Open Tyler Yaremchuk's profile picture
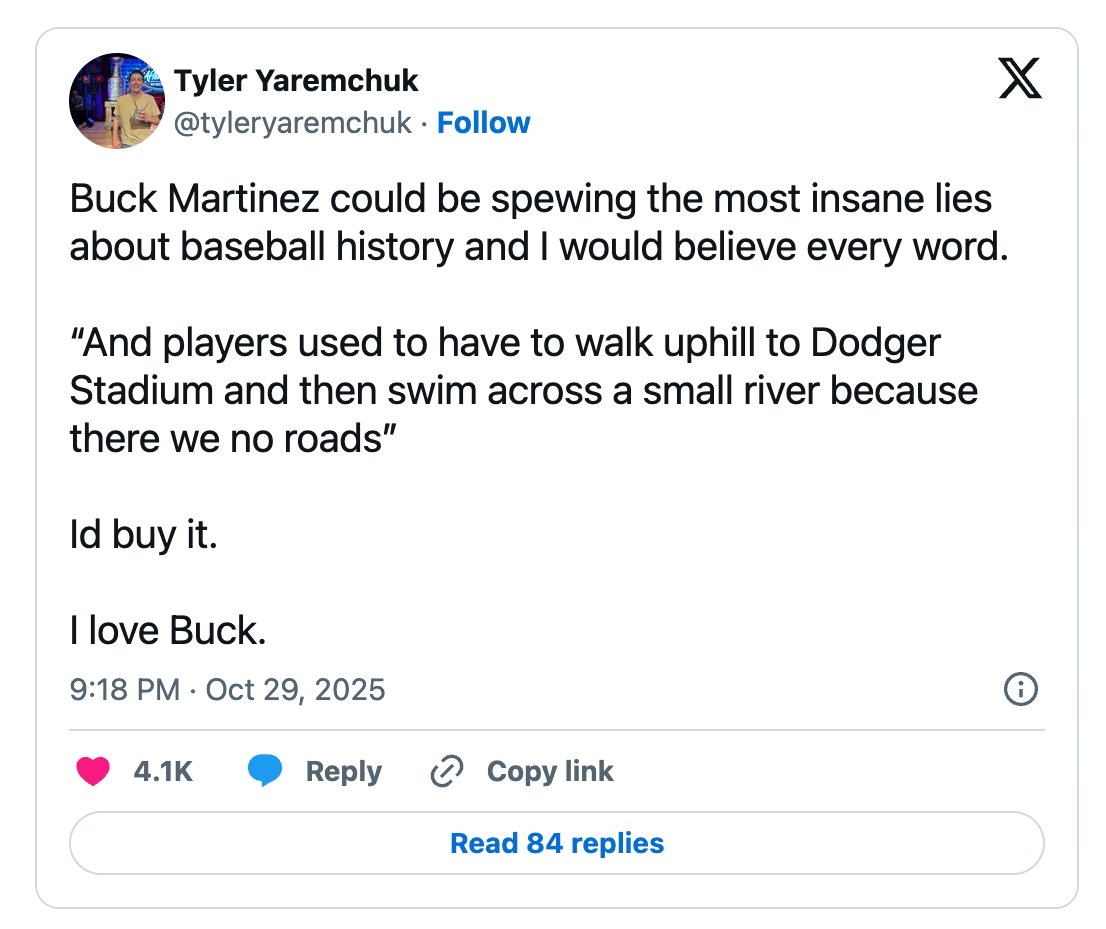The height and width of the screenshot is (929, 1106). point(116,101)
